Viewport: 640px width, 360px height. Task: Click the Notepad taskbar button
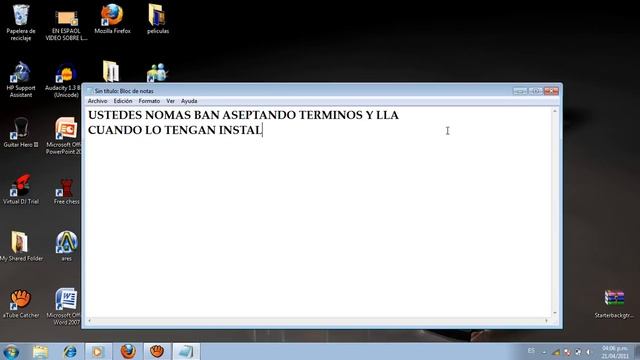point(186,351)
